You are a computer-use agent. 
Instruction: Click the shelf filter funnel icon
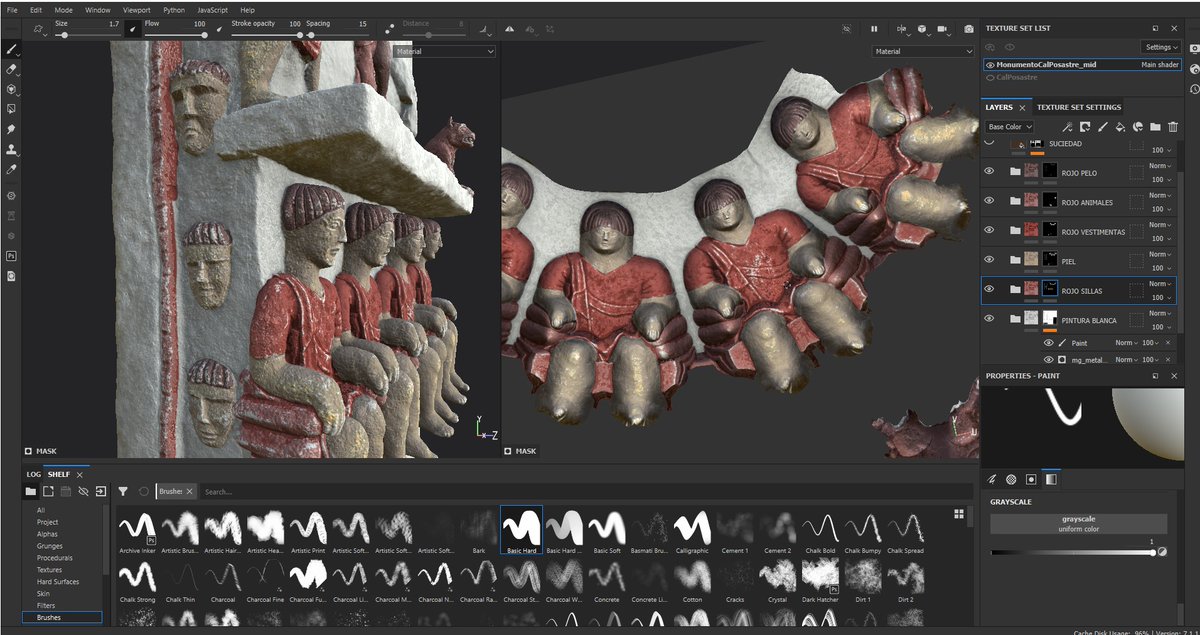[x=123, y=491]
